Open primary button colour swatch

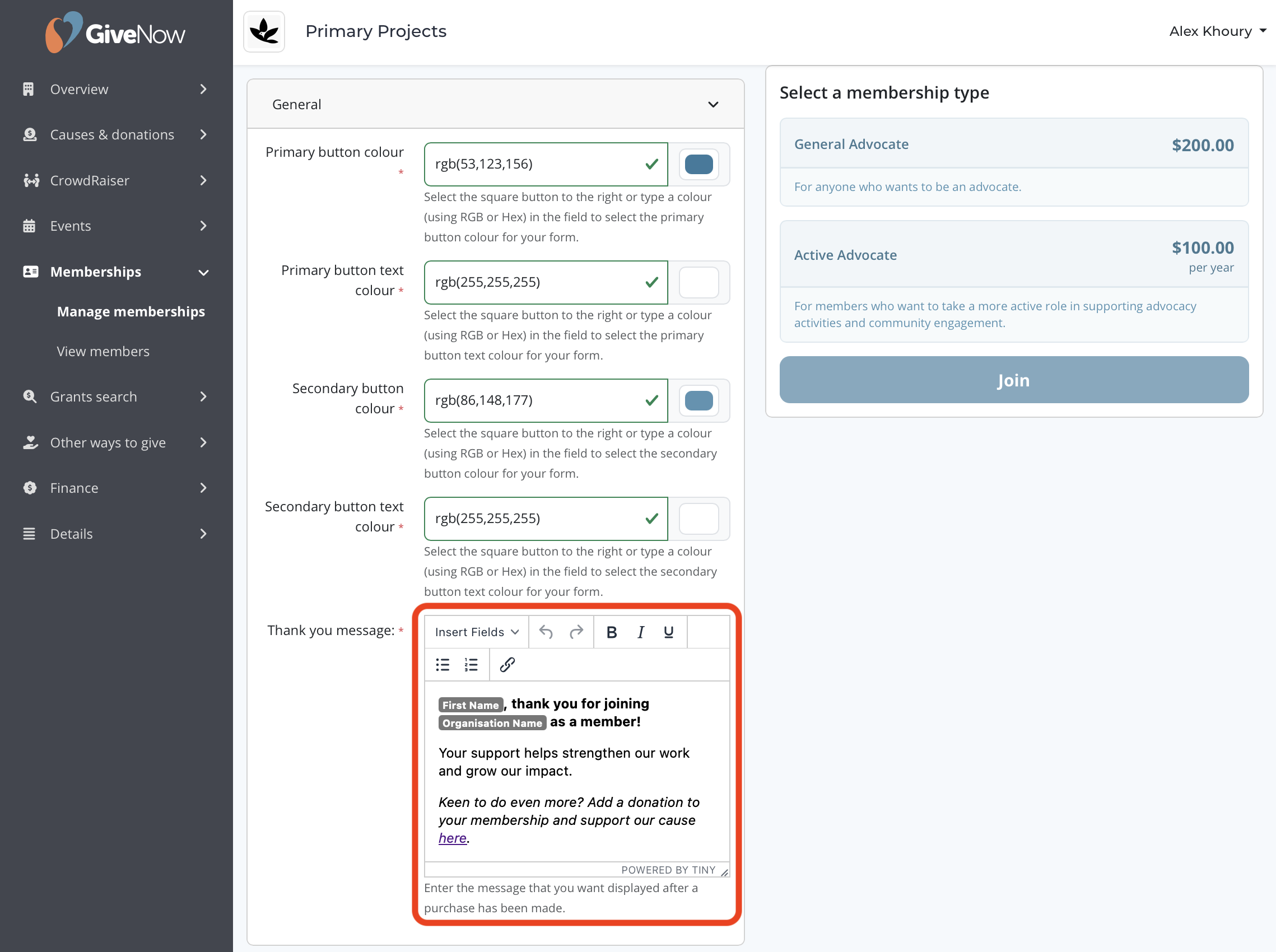point(698,164)
